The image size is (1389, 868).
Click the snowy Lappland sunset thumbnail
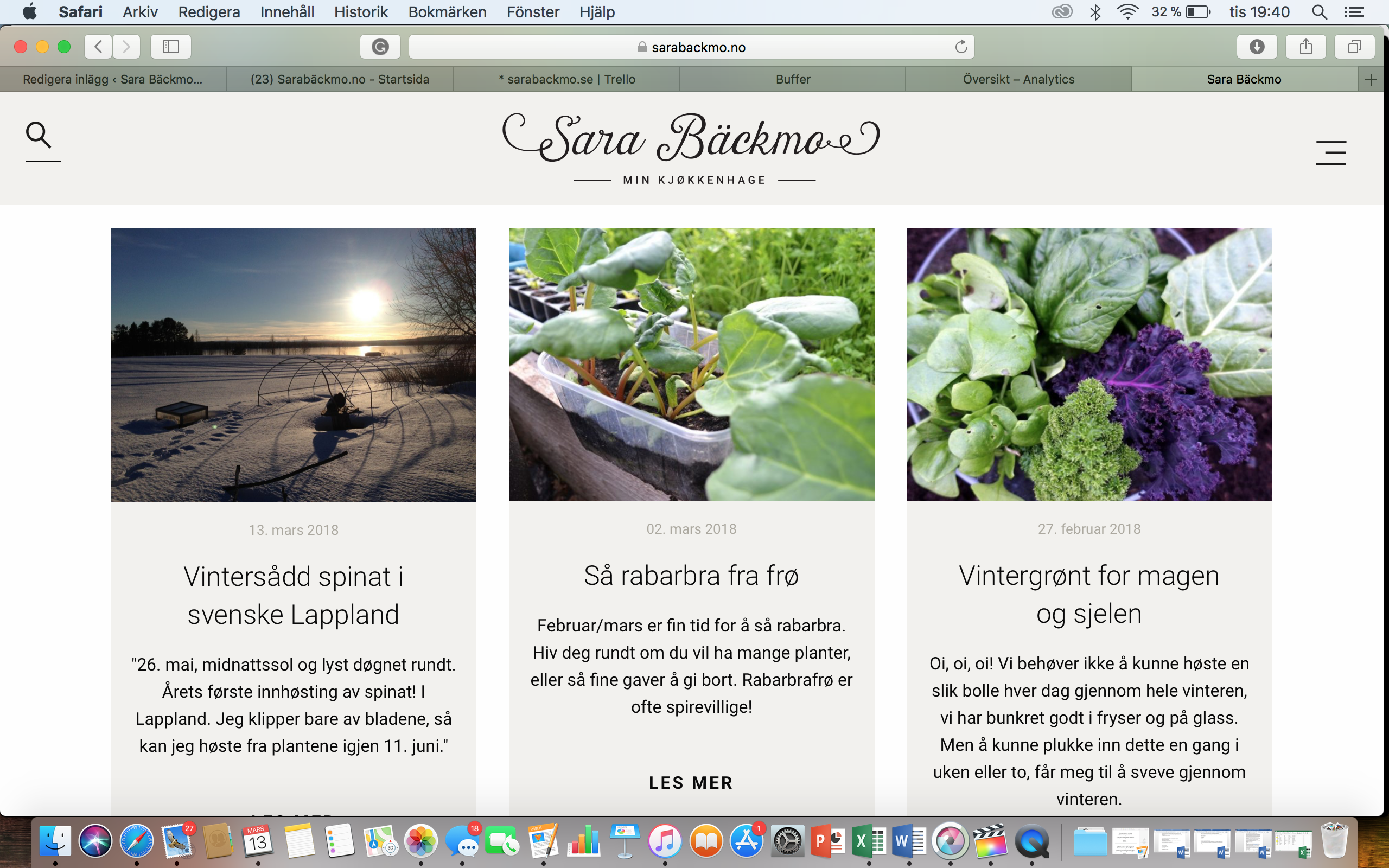(x=294, y=365)
